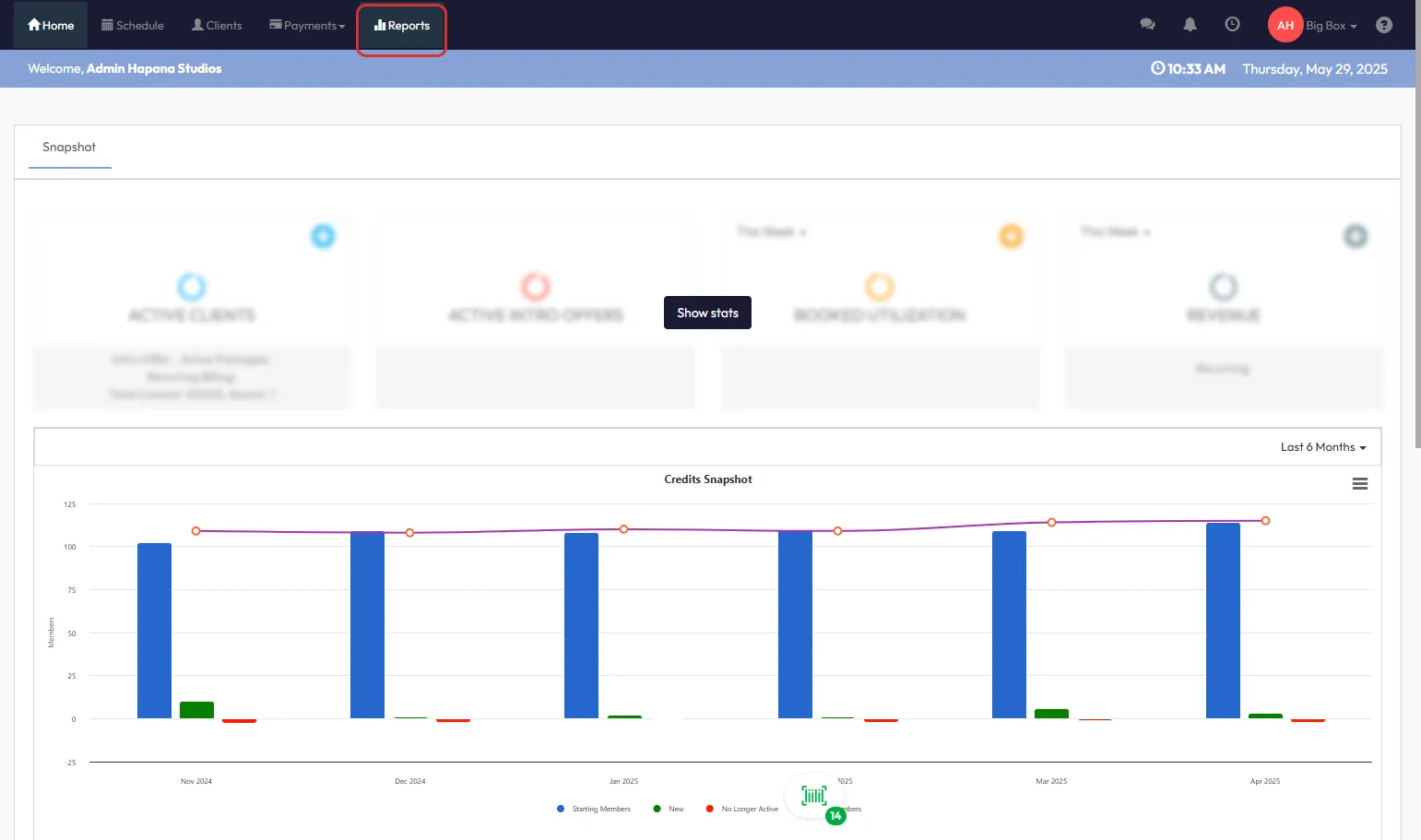Click the AH user avatar
1421x840 pixels.
(x=1285, y=25)
